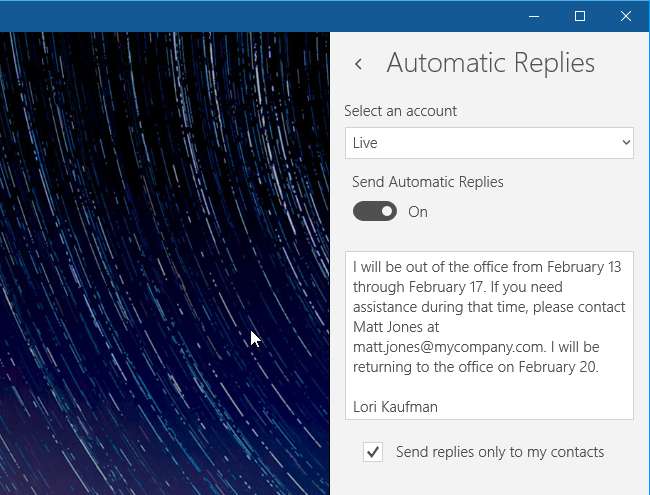
Task: Toggle the Send Automatic Replies switch
Action: point(375,212)
